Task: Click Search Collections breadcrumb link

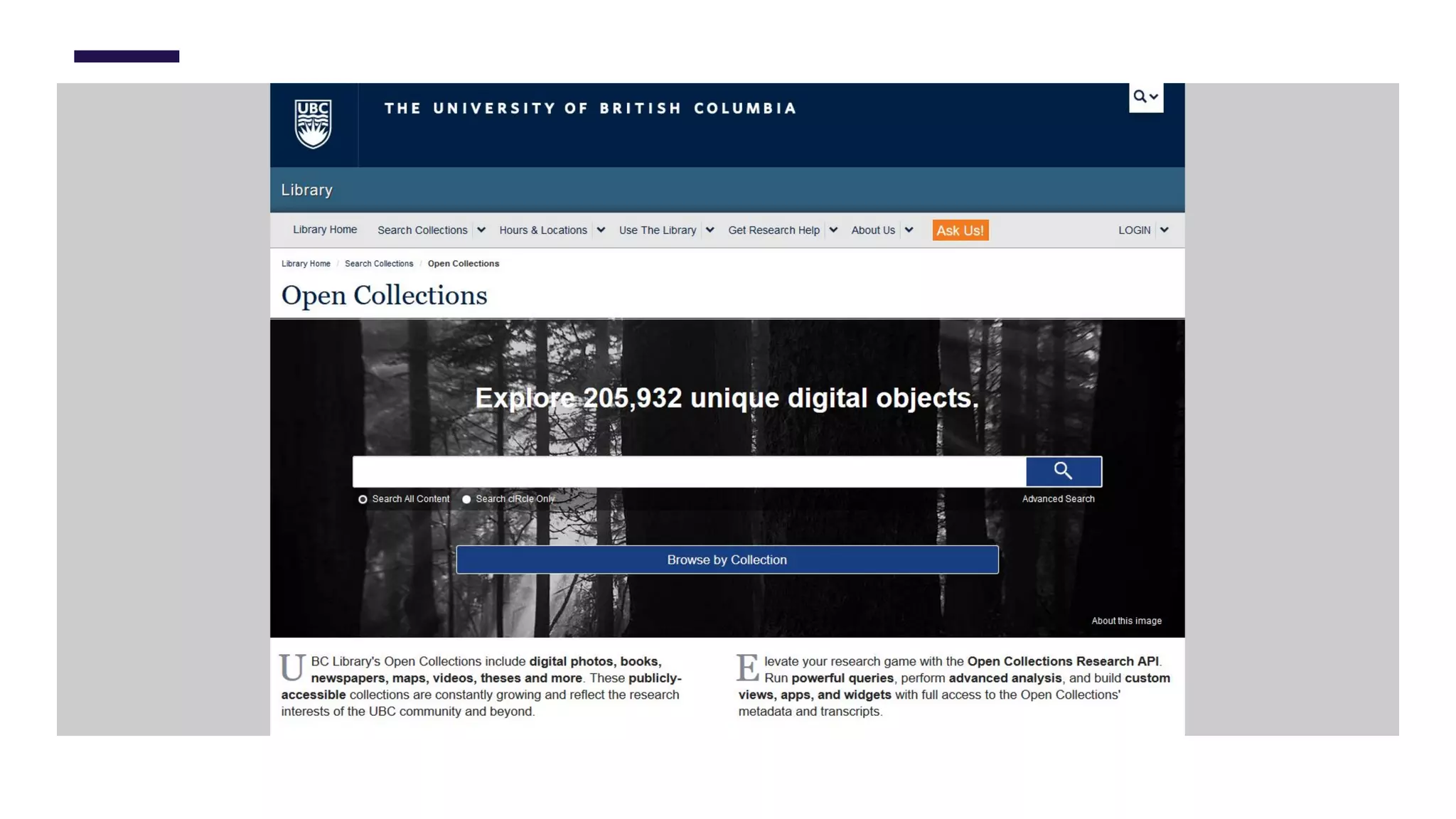Action: pyautogui.click(x=378, y=264)
